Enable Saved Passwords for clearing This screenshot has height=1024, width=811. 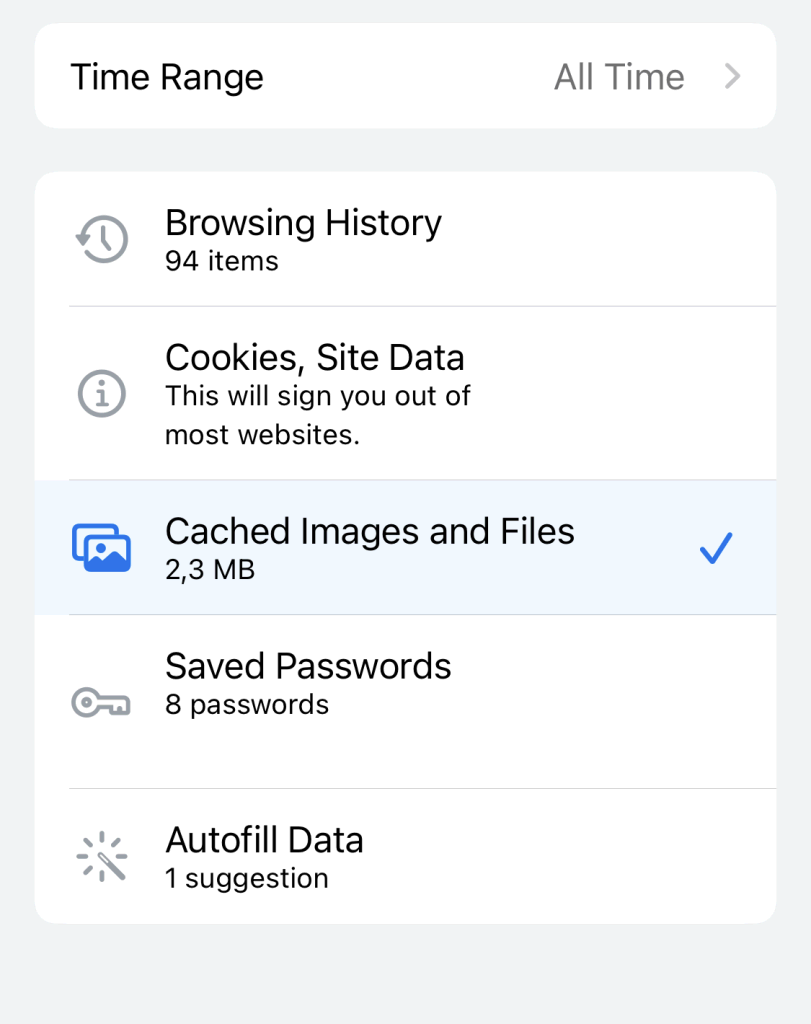[308, 667]
